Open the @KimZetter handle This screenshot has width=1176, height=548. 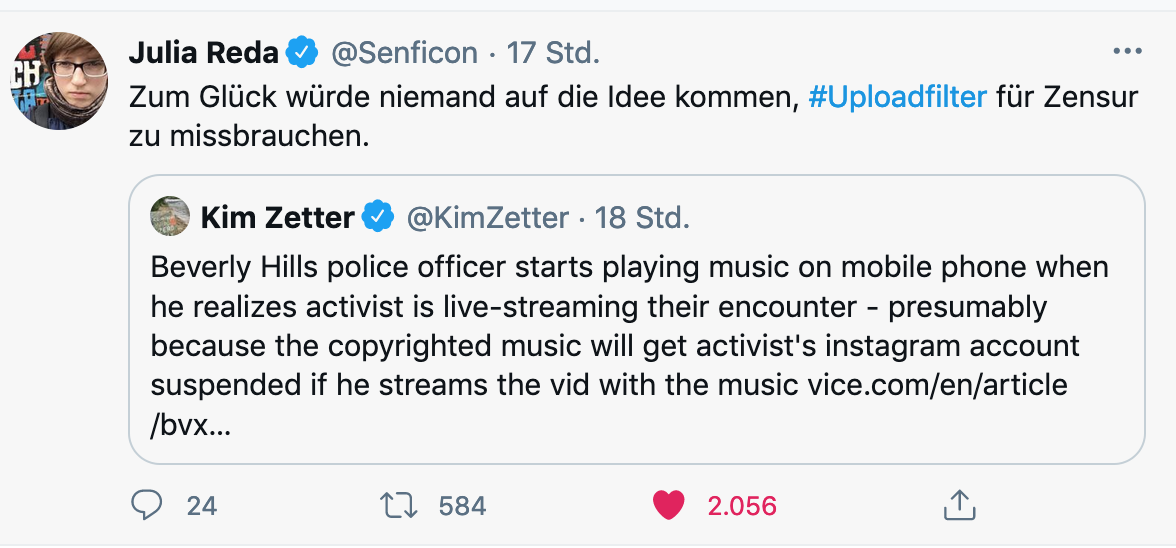click(x=488, y=217)
